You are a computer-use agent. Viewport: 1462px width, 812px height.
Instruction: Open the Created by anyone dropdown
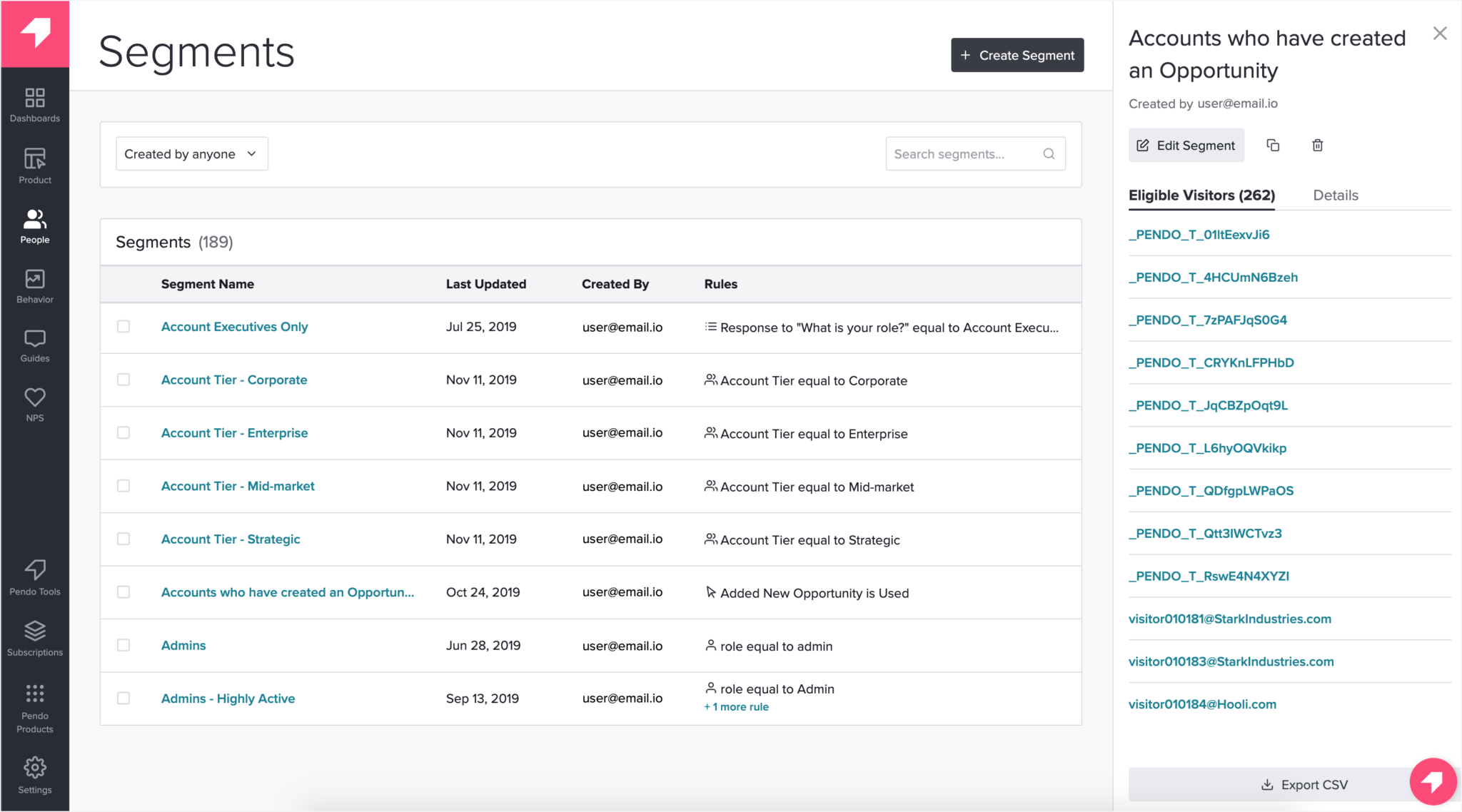[191, 153]
